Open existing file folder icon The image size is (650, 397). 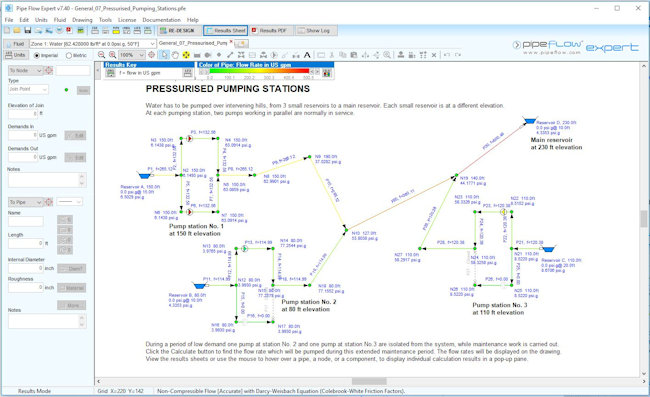[17, 31]
